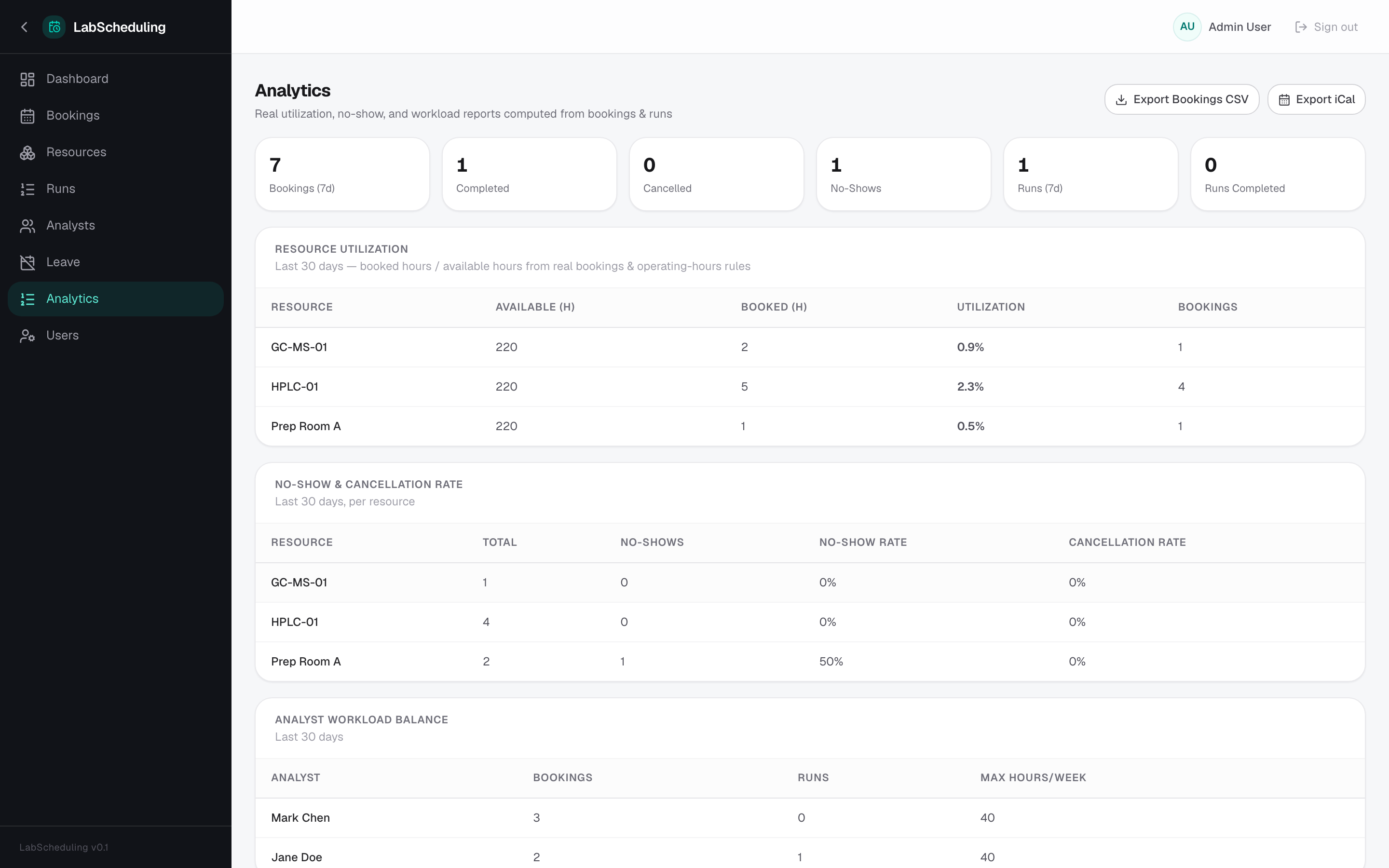Image resolution: width=1389 pixels, height=868 pixels.
Task: Click the No-Shows stat card
Action: tap(903, 175)
